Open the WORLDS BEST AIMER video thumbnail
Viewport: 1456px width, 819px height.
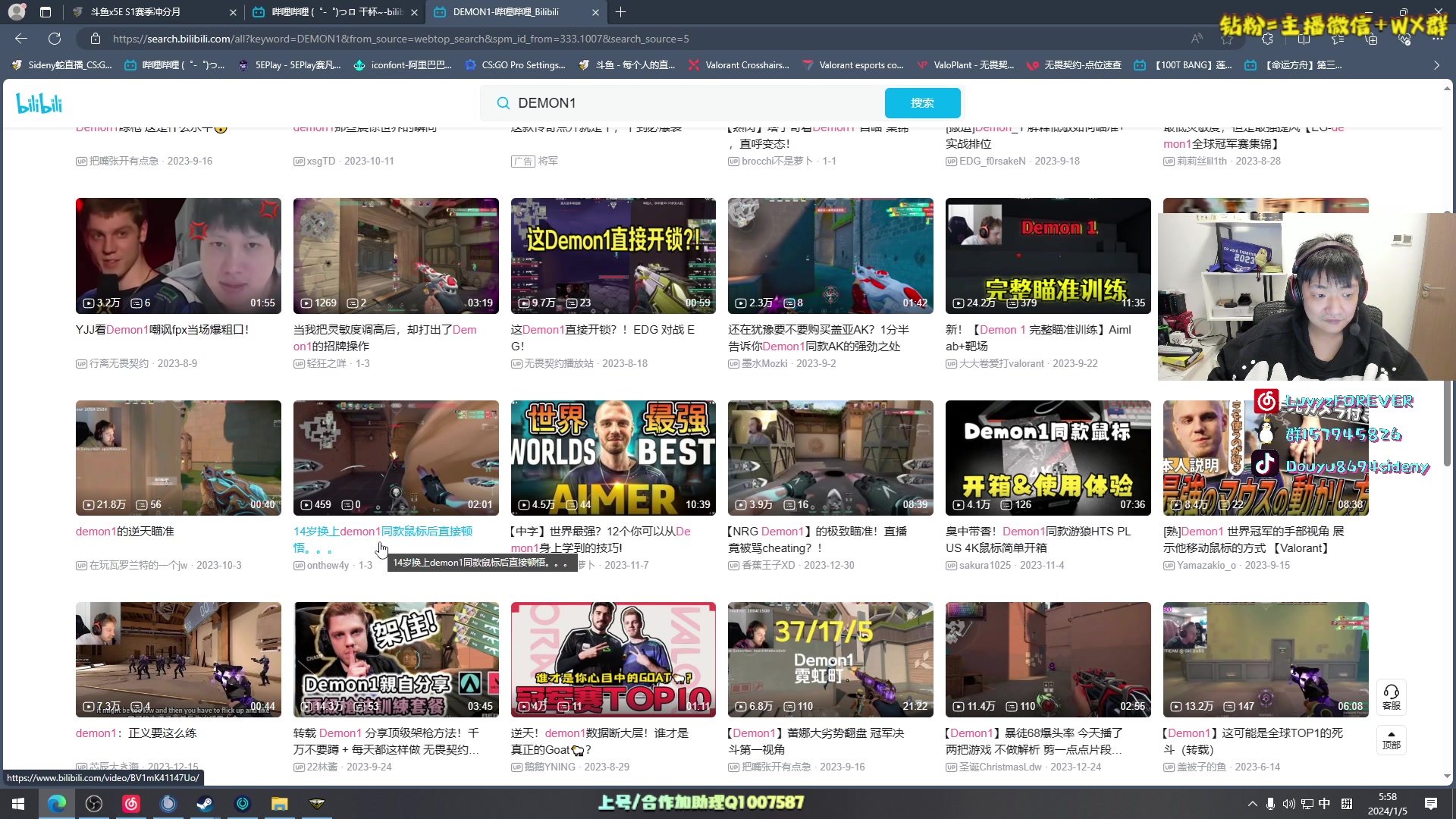[613, 458]
